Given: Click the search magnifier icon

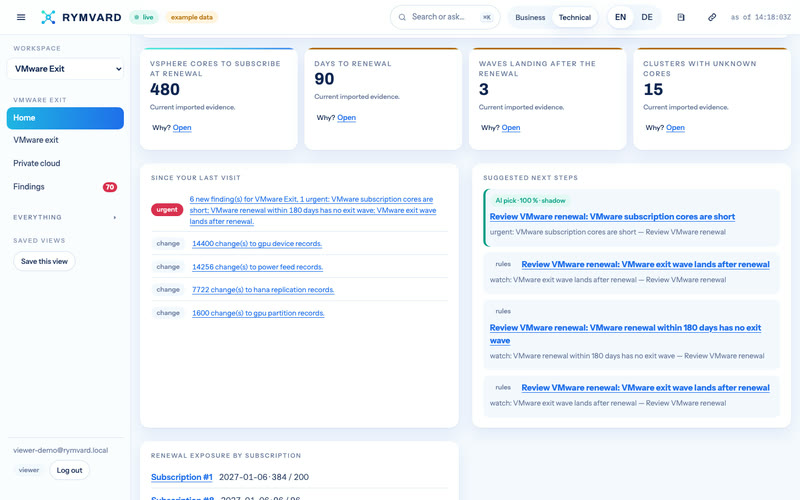Looking at the screenshot, I should pyautogui.click(x=402, y=17).
